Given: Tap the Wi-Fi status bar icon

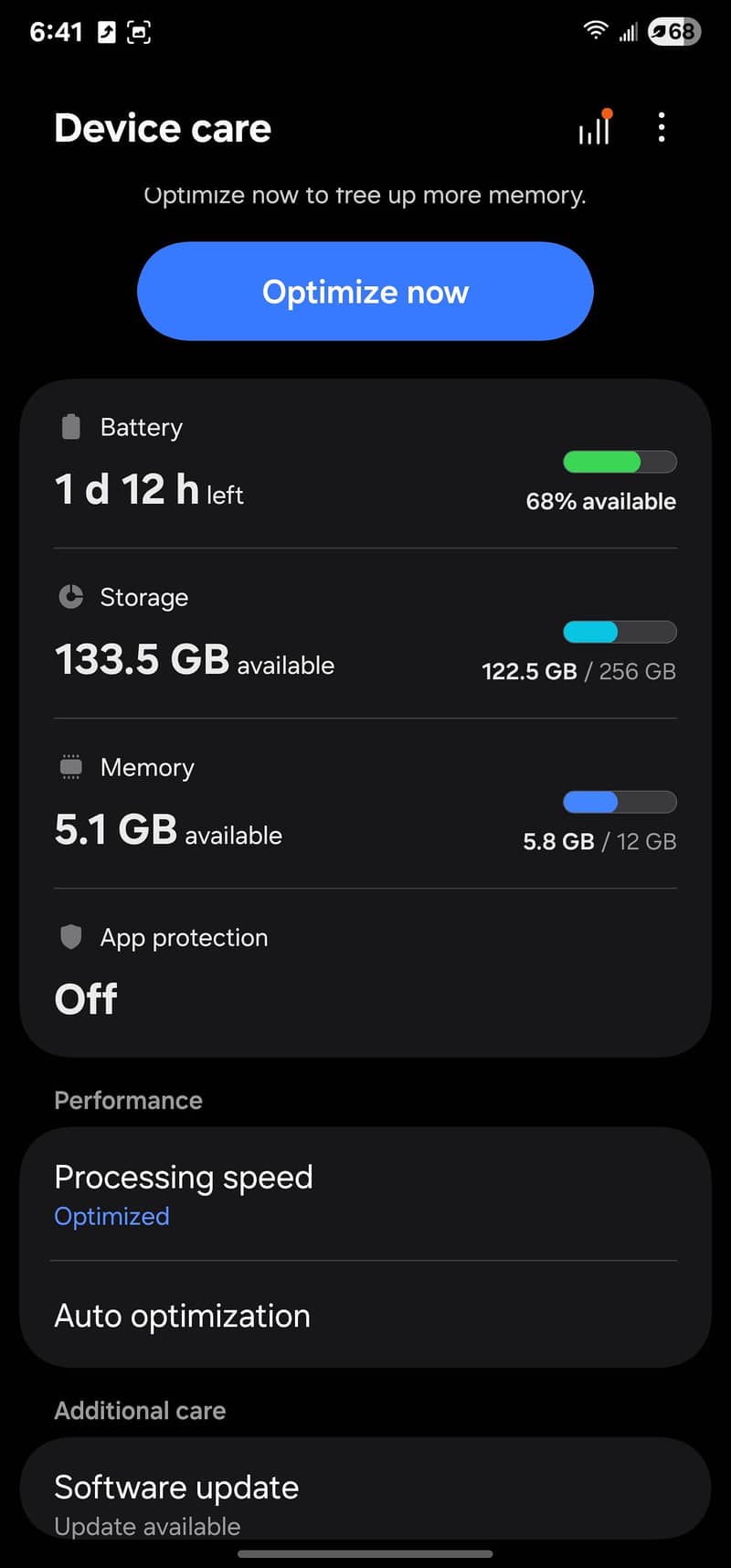Looking at the screenshot, I should pyautogui.click(x=595, y=31).
